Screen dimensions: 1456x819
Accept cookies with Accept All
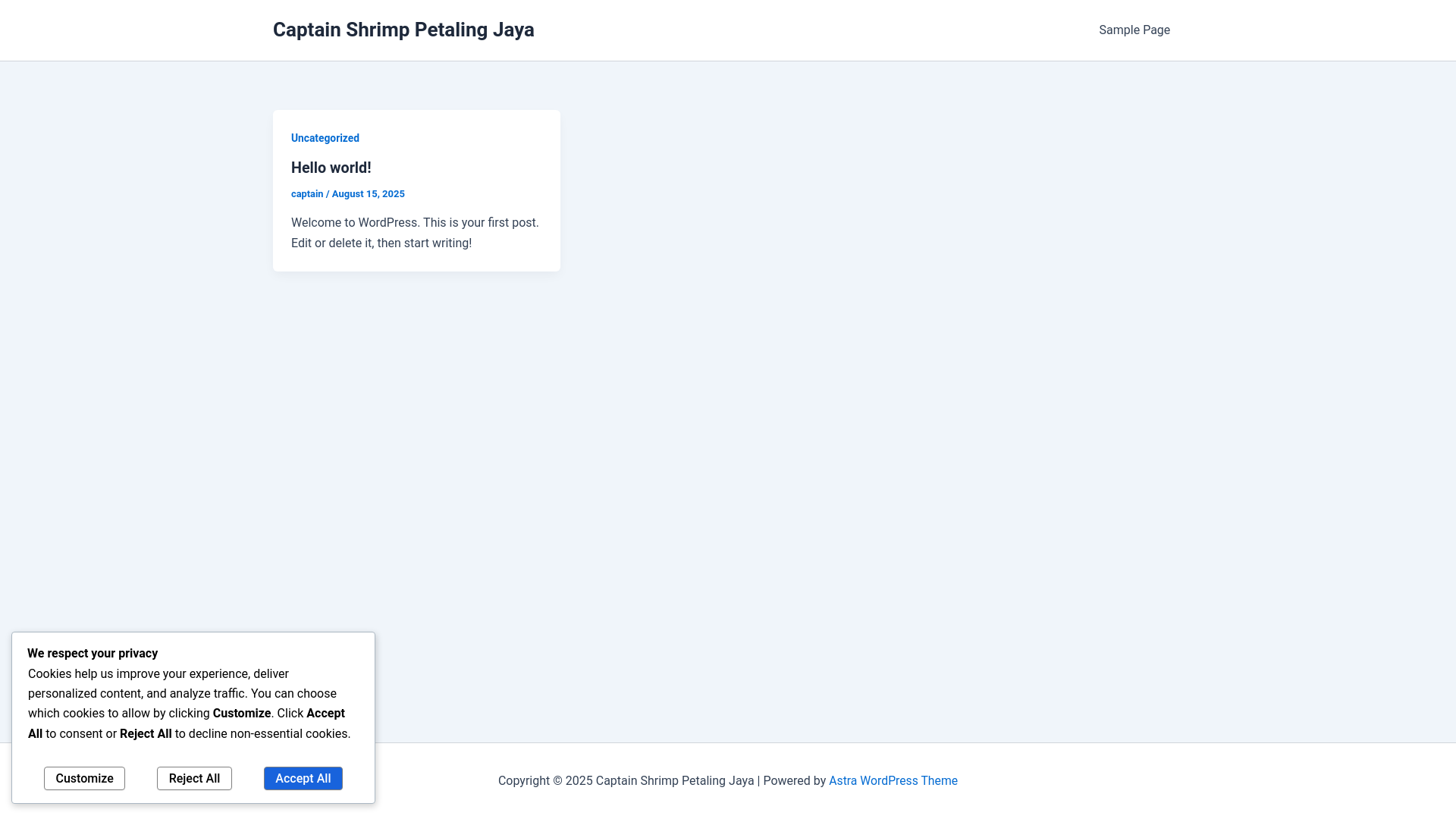pos(303,778)
